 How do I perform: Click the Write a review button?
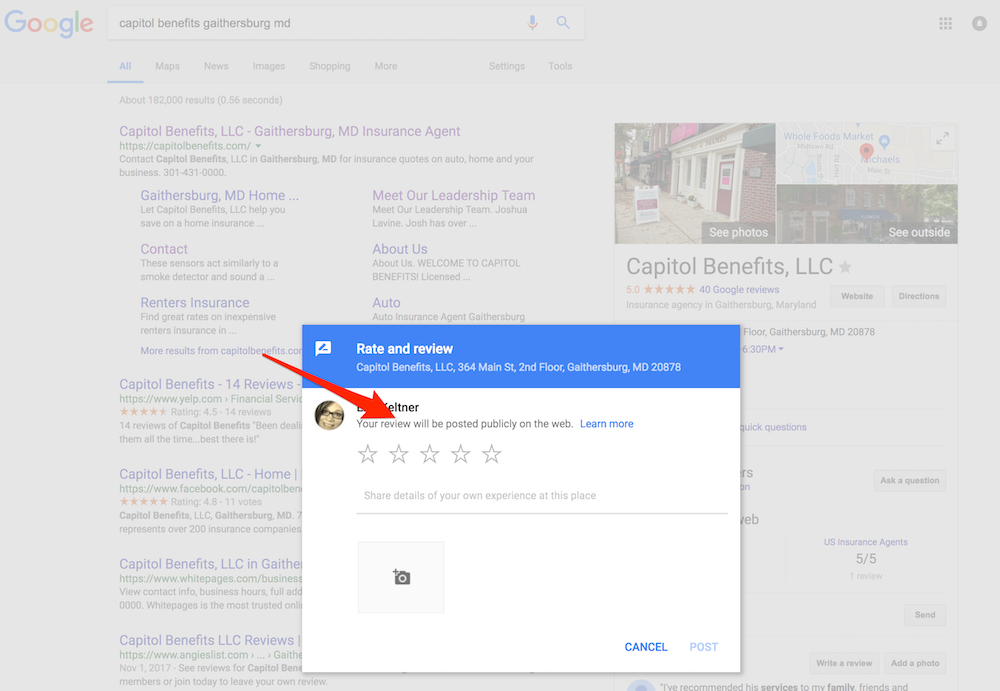tap(844, 663)
